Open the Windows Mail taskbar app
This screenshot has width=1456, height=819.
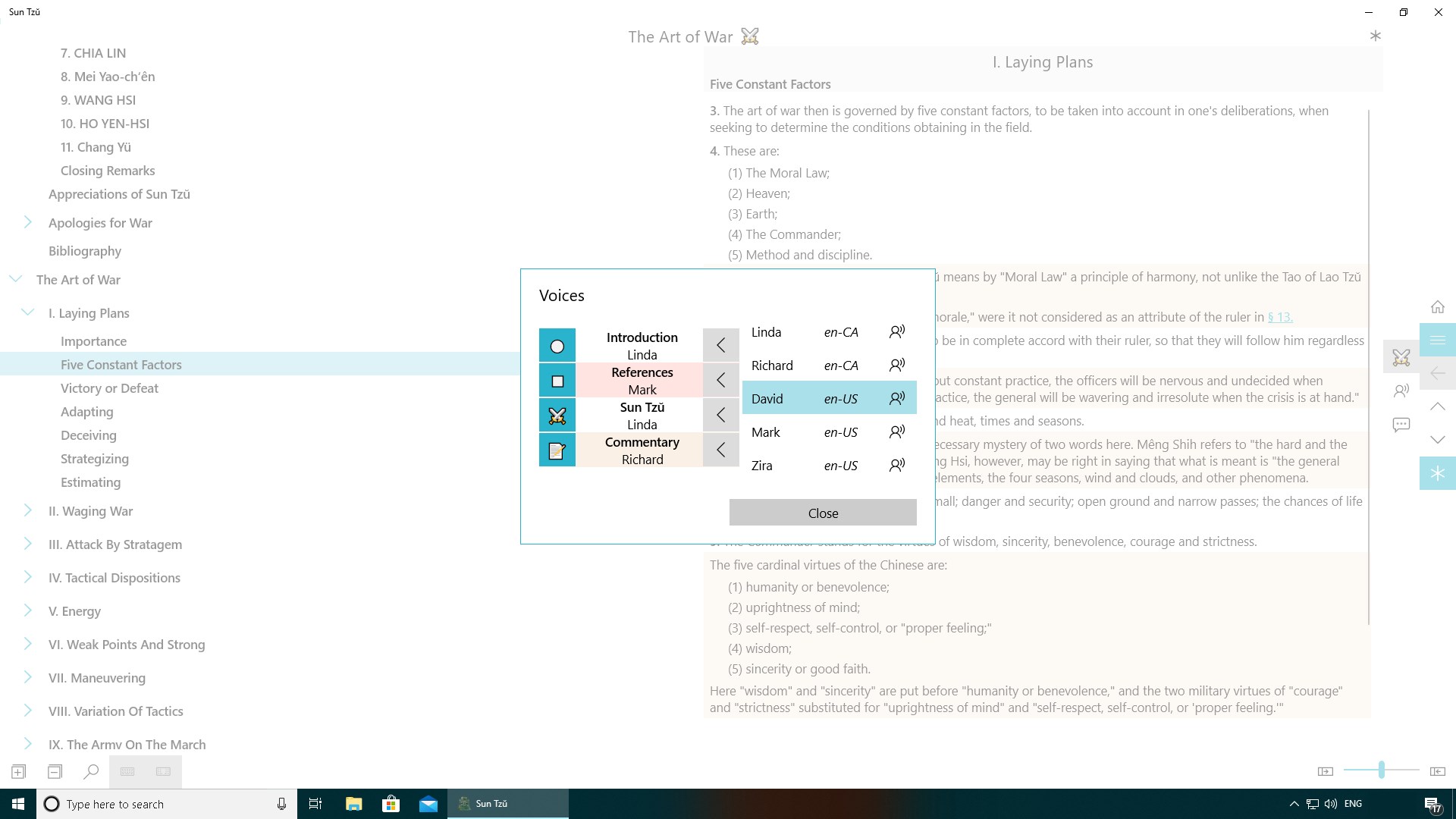coord(428,804)
